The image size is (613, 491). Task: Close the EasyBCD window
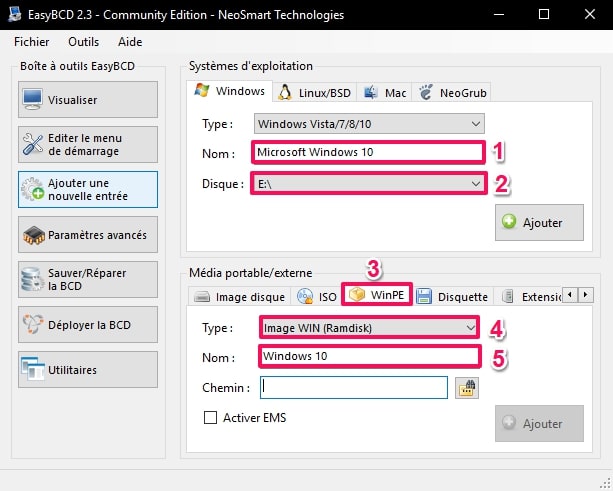(590, 14)
